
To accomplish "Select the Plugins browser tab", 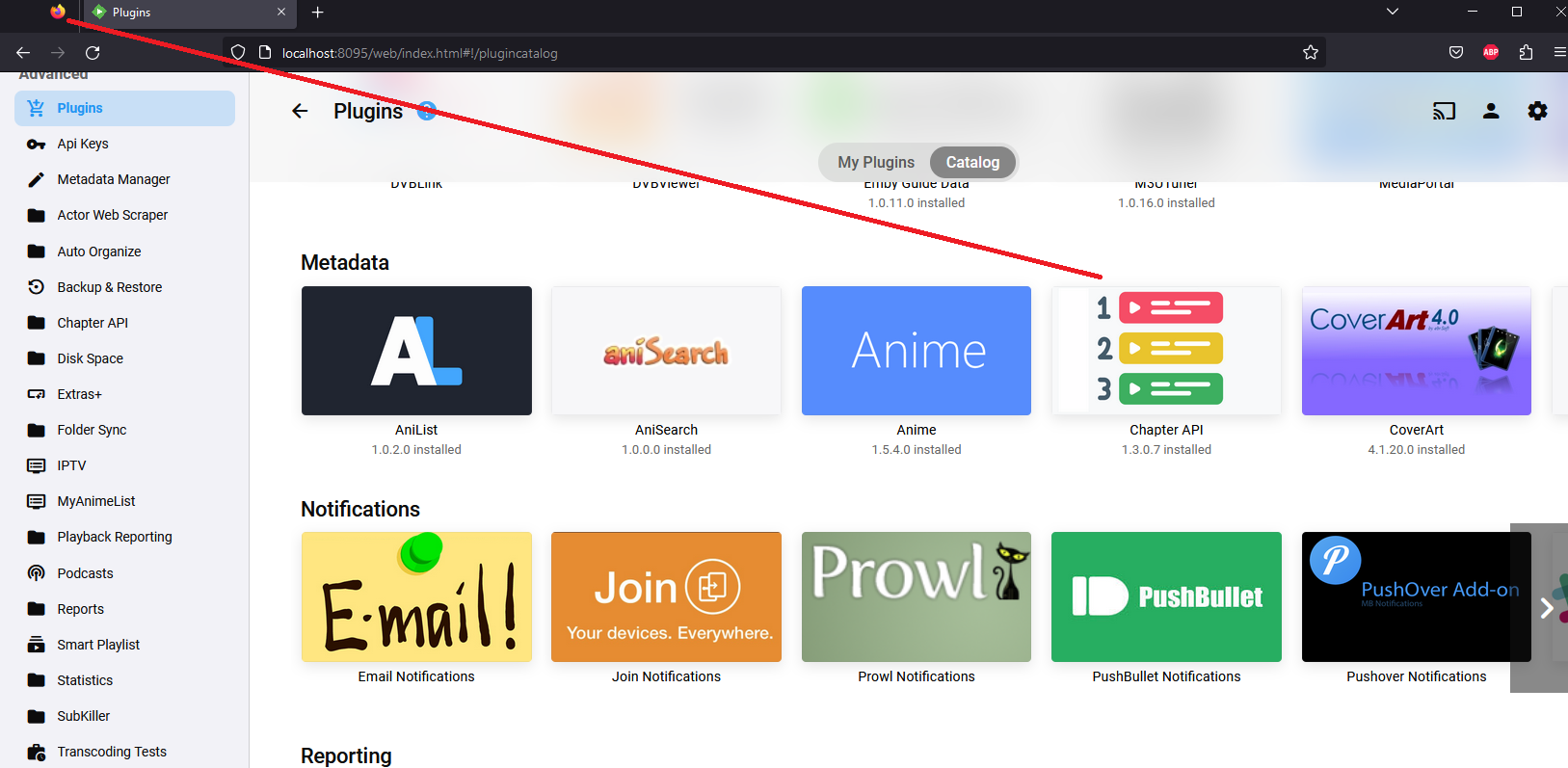I will pyautogui.click(x=190, y=13).
